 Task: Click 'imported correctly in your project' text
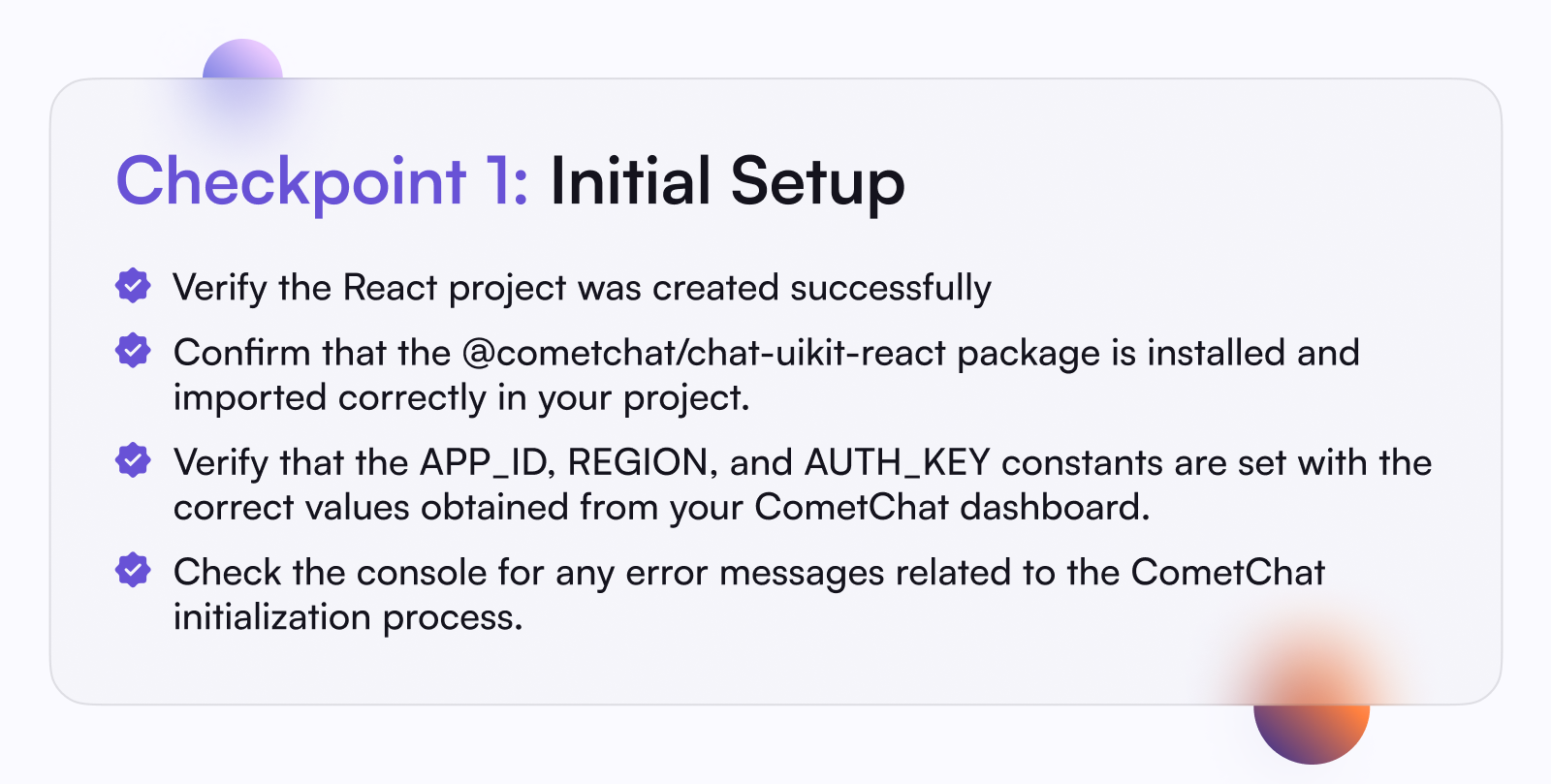(x=461, y=398)
